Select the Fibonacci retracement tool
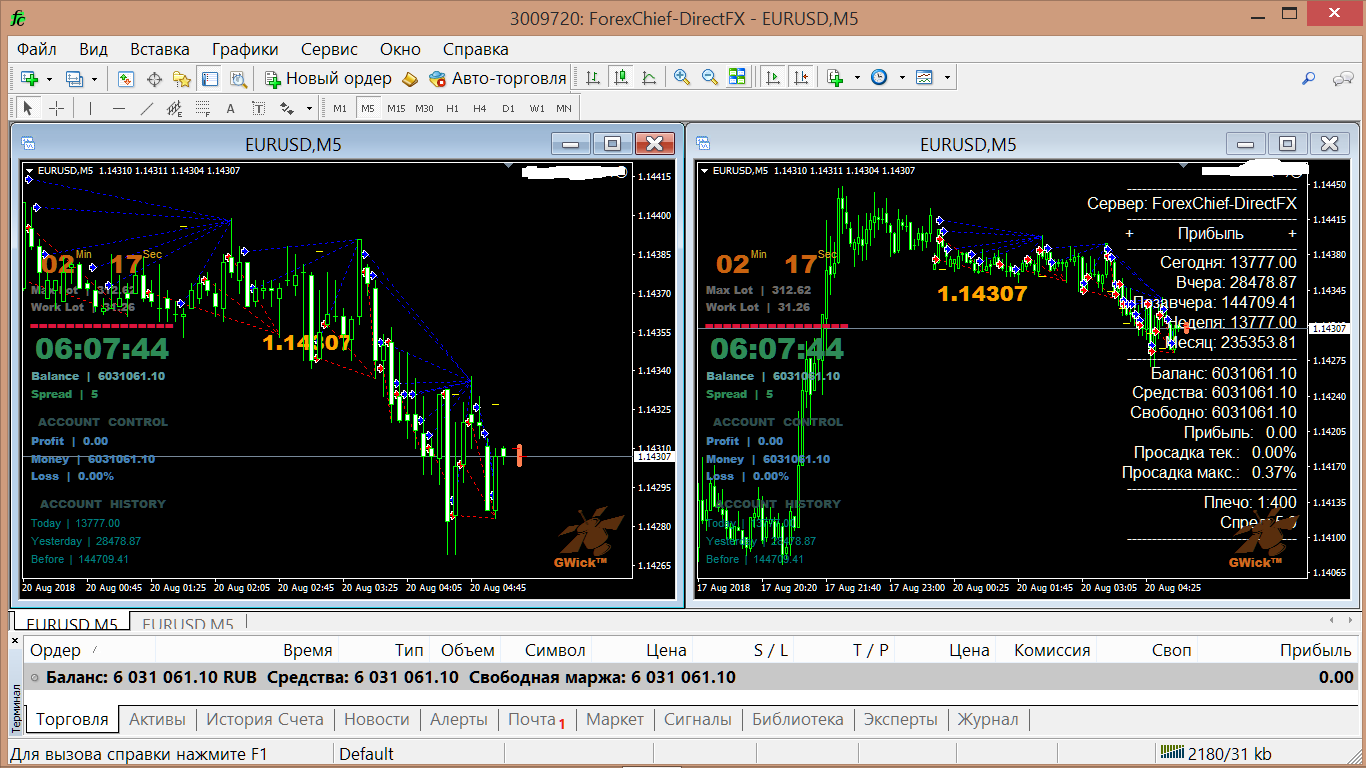The width and height of the screenshot is (1366, 768). coord(203,108)
